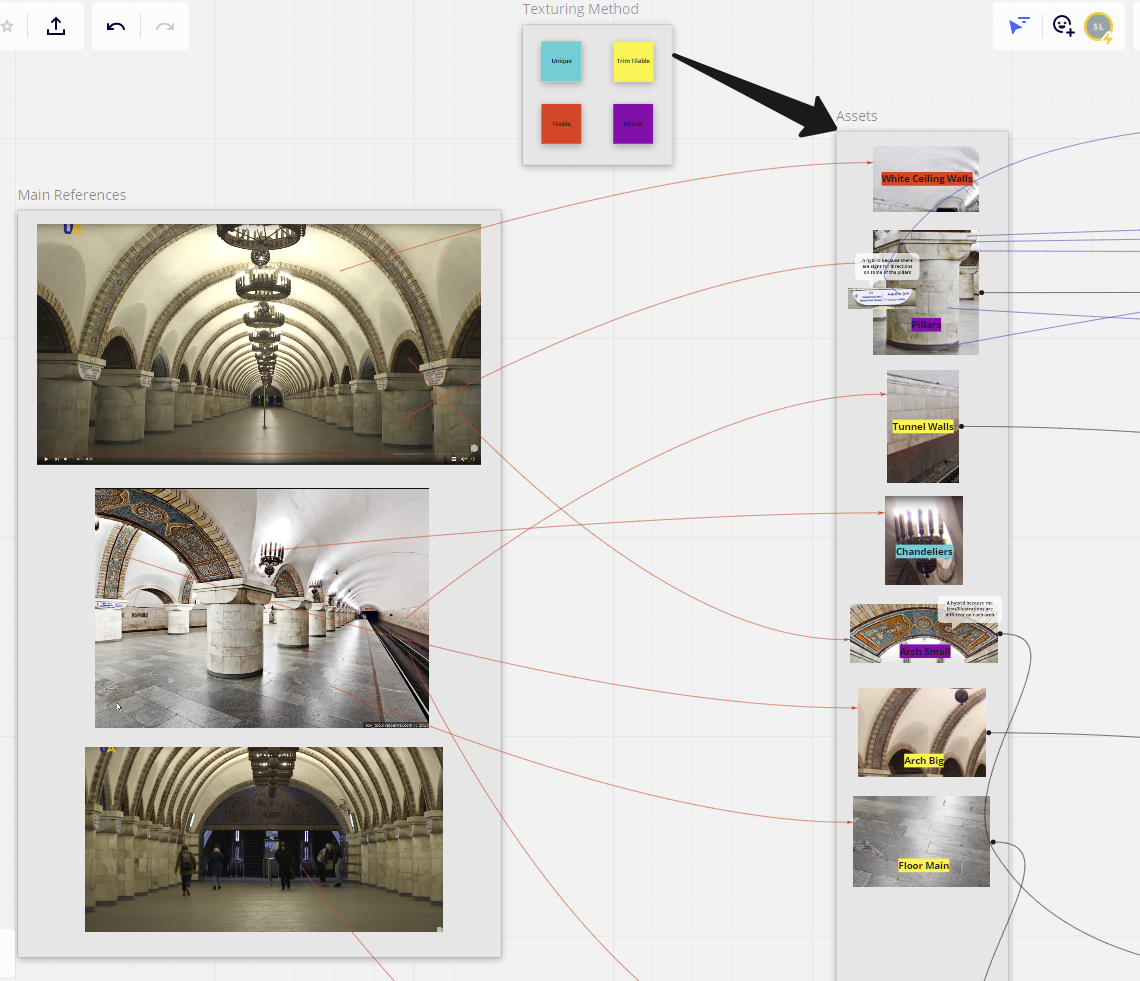Select the yellow Trim Tilable sticky note

pos(633,61)
